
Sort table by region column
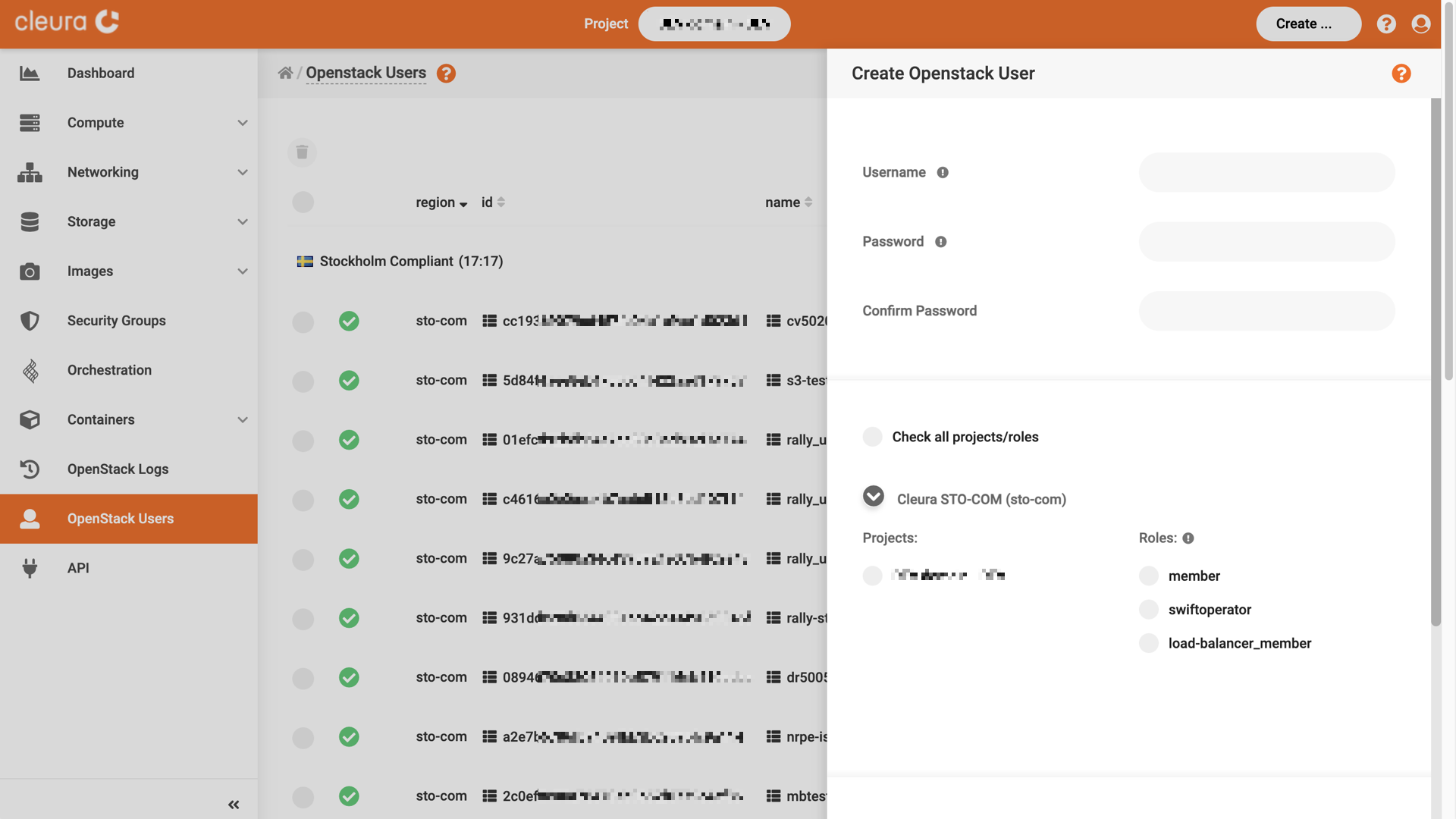(441, 202)
